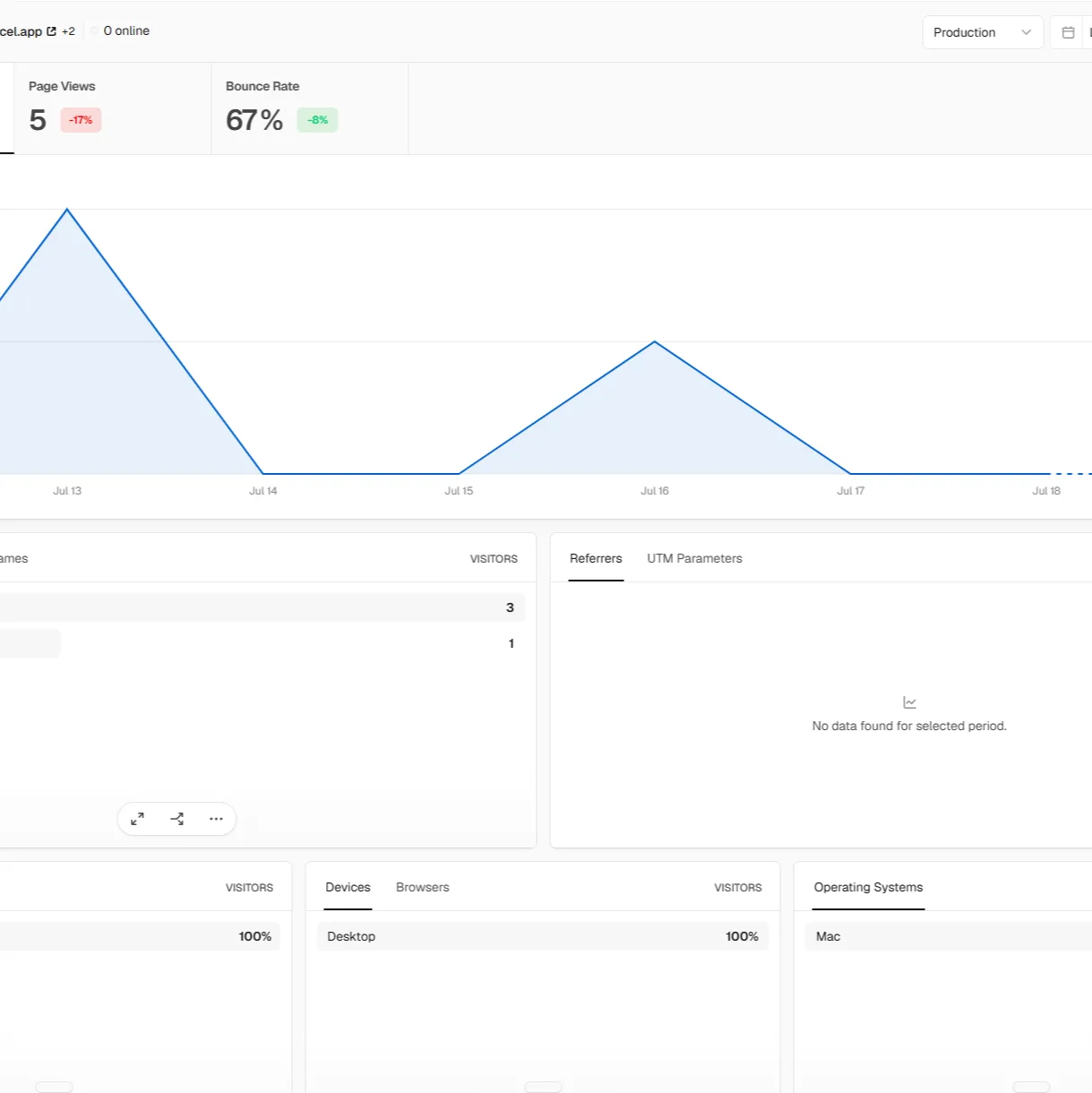Click the flow arrows icon in Pages toolbar
The height and width of the screenshot is (1093, 1092).
[177, 819]
